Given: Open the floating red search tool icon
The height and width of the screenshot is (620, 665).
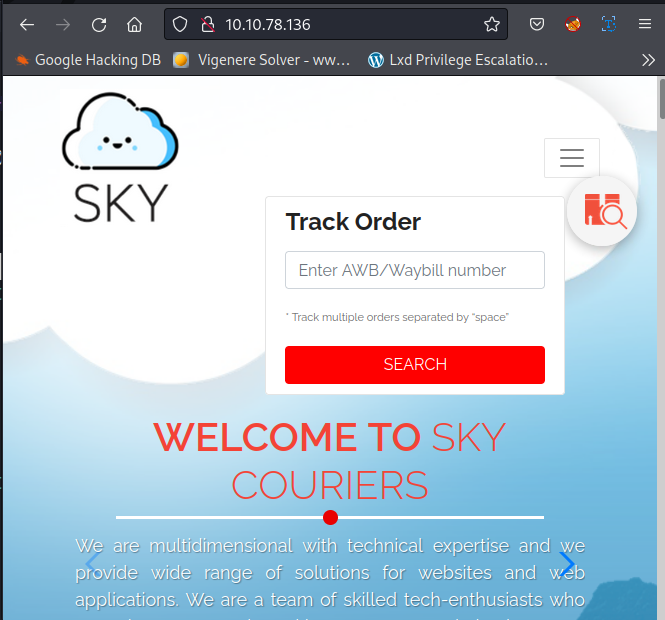Looking at the screenshot, I should (602, 211).
